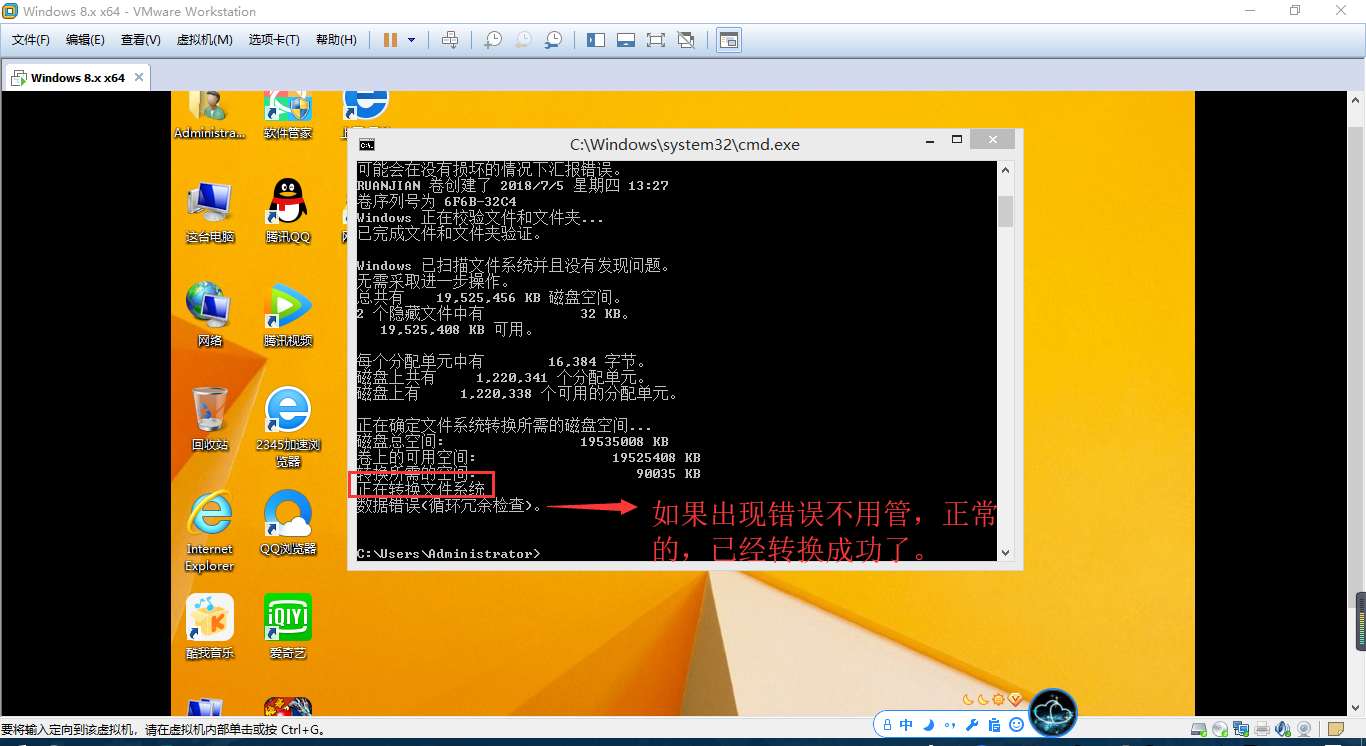Select the QQ浏览器 desktop shortcut
The width and height of the screenshot is (1366, 746).
pos(288,523)
